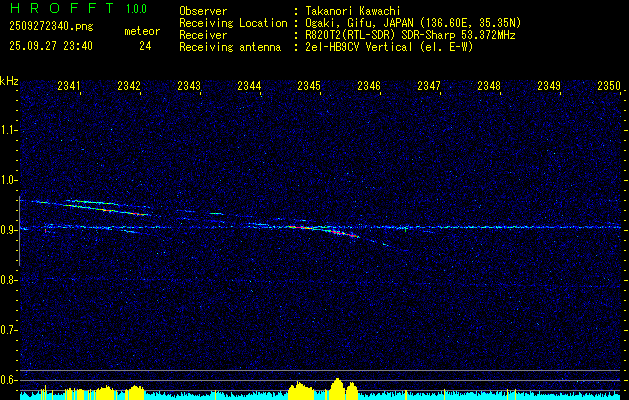Click the 2348 time axis label
This screenshot has height=400, width=629.
click(x=489, y=86)
